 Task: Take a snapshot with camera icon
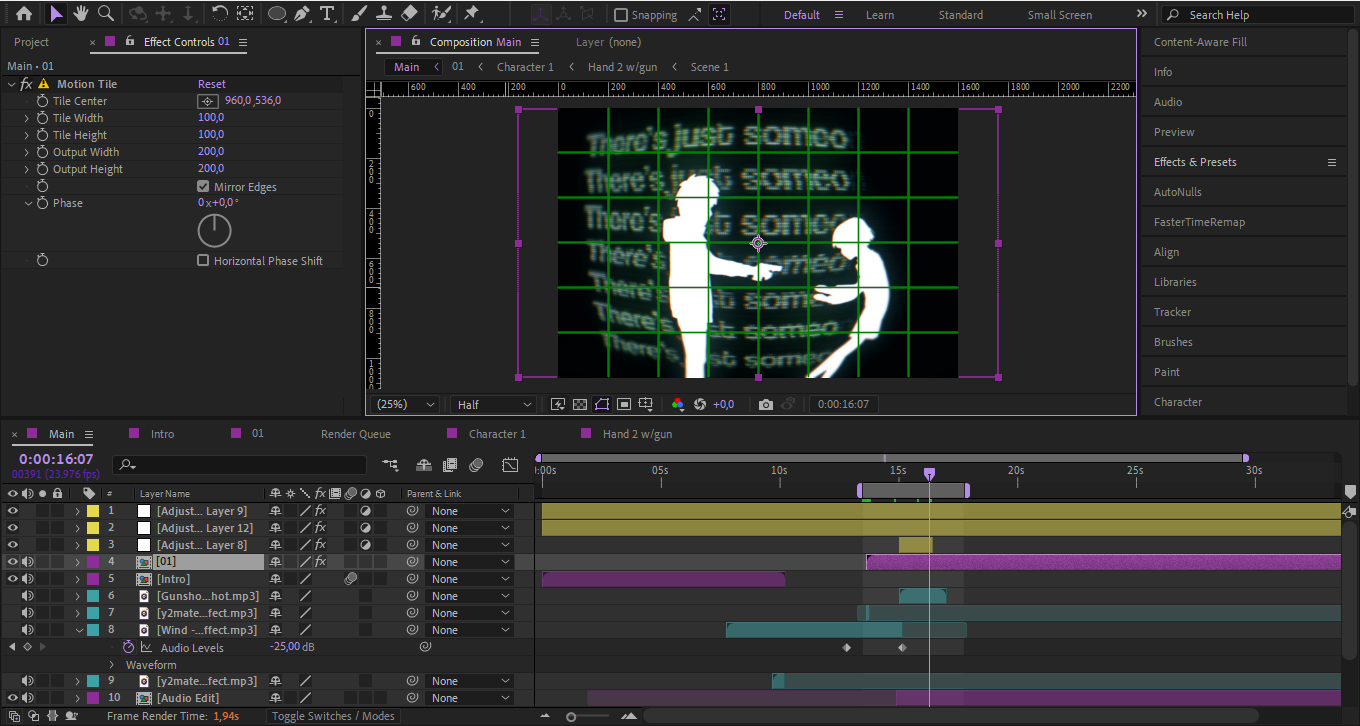(765, 404)
